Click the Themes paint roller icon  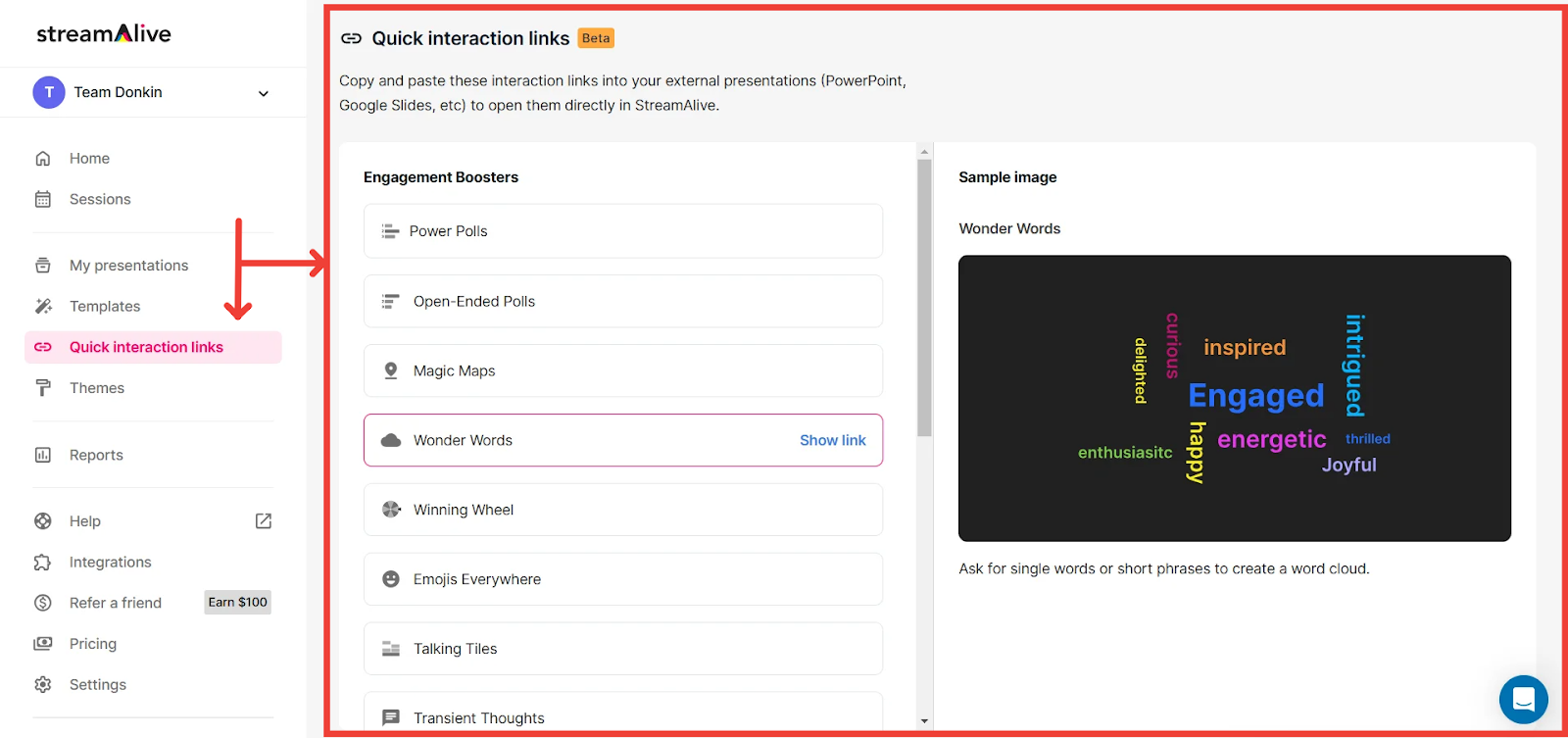pyautogui.click(x=43, y=388)
